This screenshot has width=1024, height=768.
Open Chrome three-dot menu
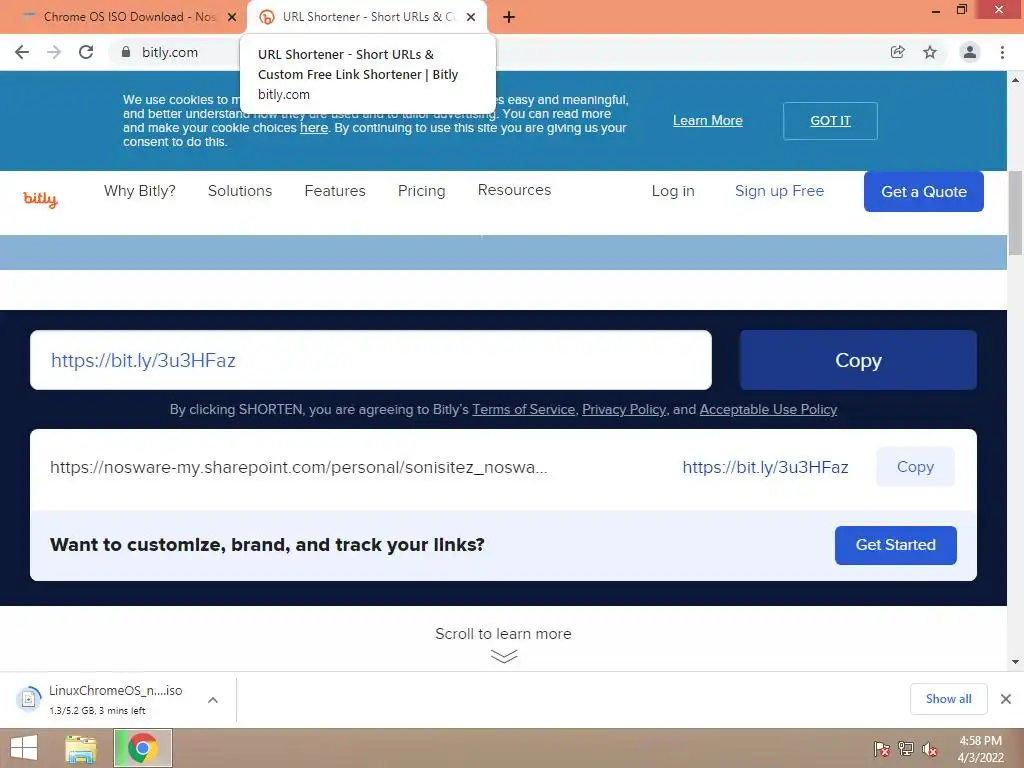click(1002, 52)
